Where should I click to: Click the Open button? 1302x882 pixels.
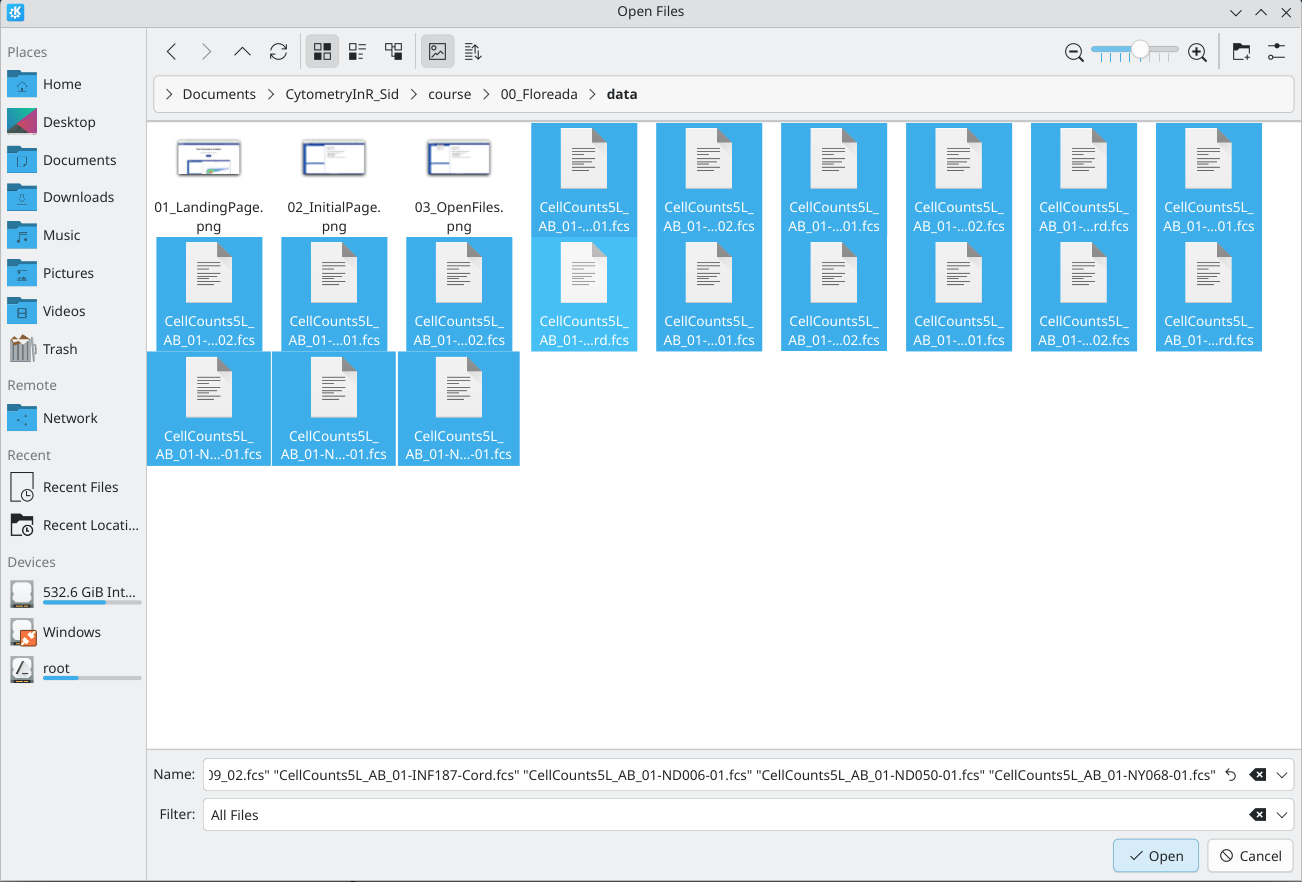tap(1155, 856)
